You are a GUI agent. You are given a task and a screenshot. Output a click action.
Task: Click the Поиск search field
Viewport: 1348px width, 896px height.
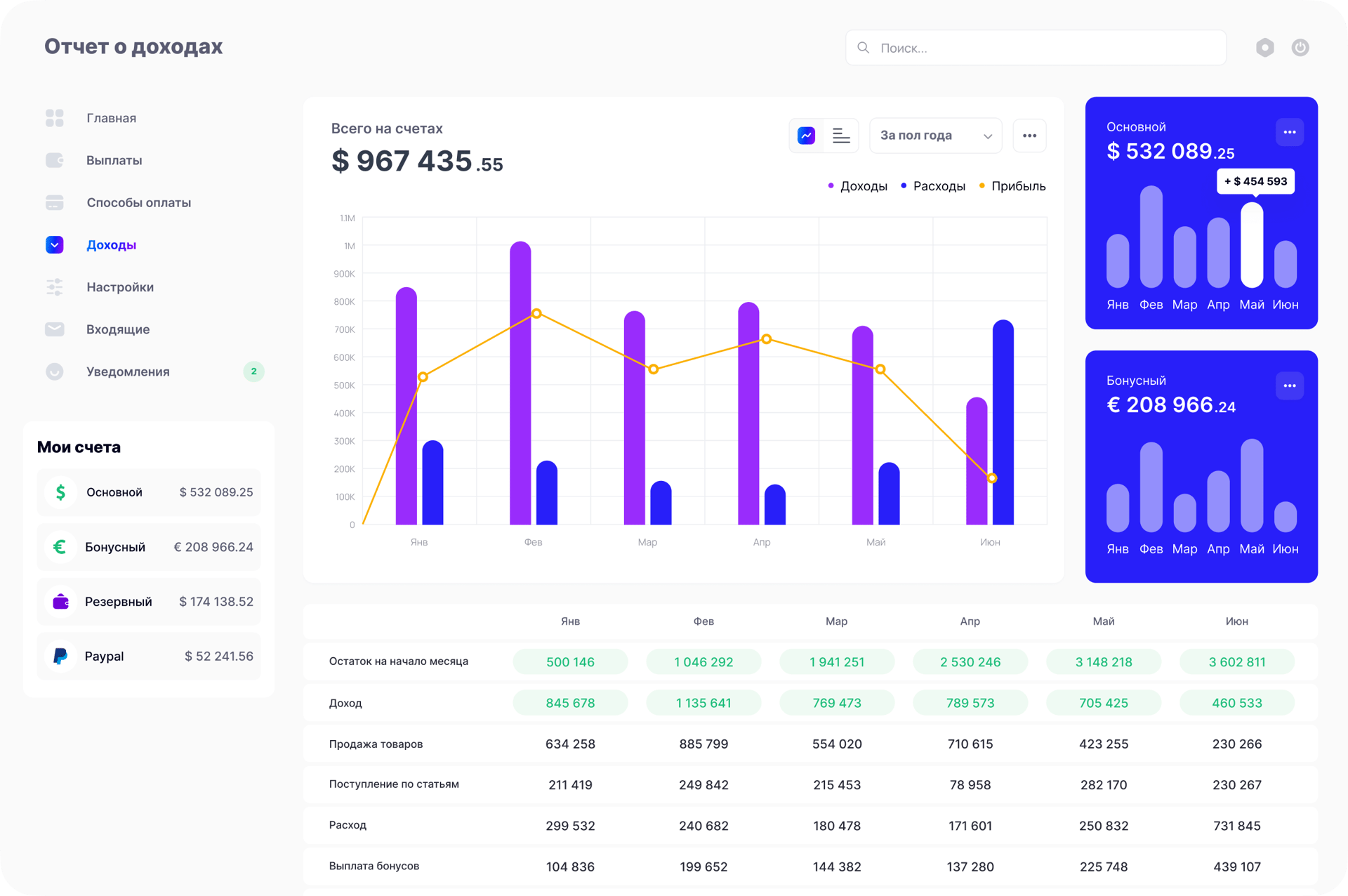(x=1036, y=48)
